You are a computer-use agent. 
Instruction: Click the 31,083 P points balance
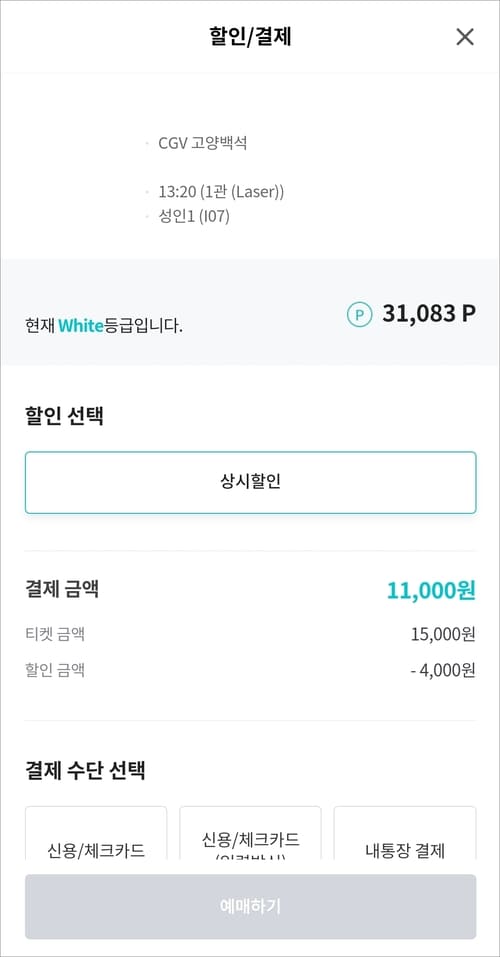[x=429, y=314]
